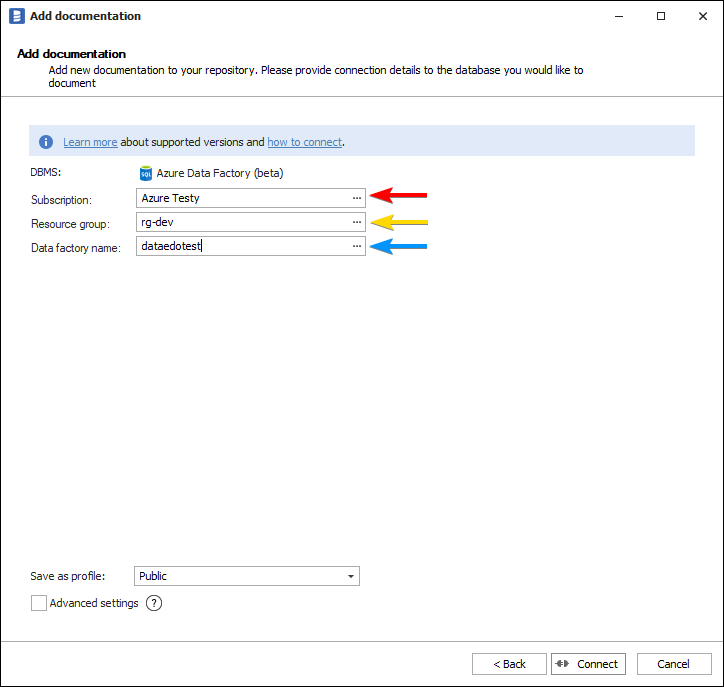724x687 pixels.
Task: Click the blue information icon in banner
Action: (x=46, y=142)
